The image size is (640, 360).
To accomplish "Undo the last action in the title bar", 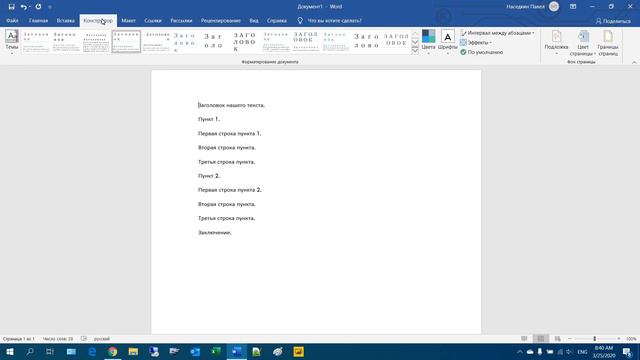I will pos(23,7).
